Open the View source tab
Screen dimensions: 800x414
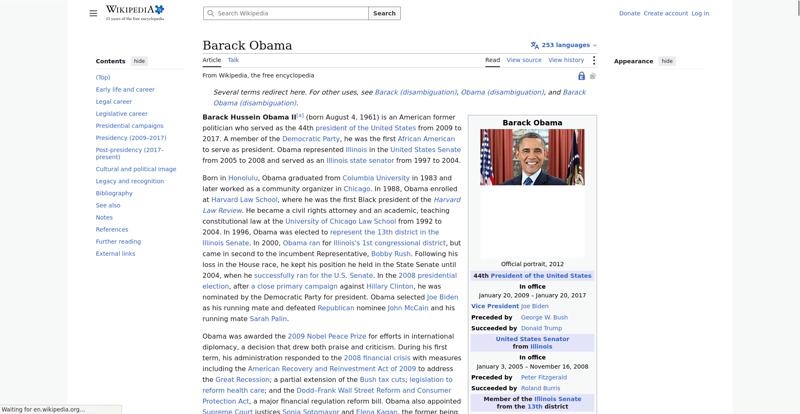[524, 60]
